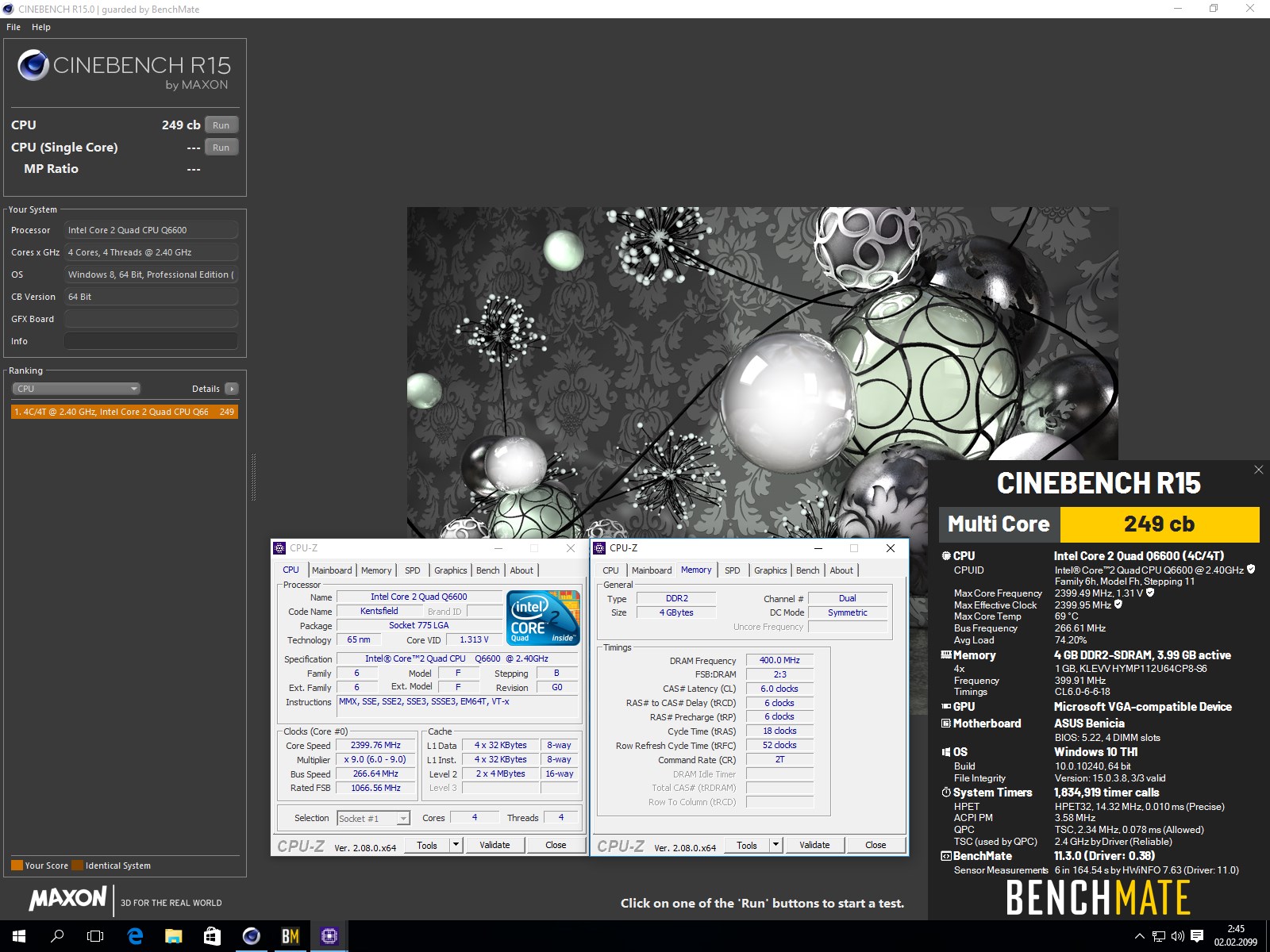The height and width of the screenshot is (952, 1270).
Task: Click Tools button in left CPU-Z window
Action: (427, 845)
